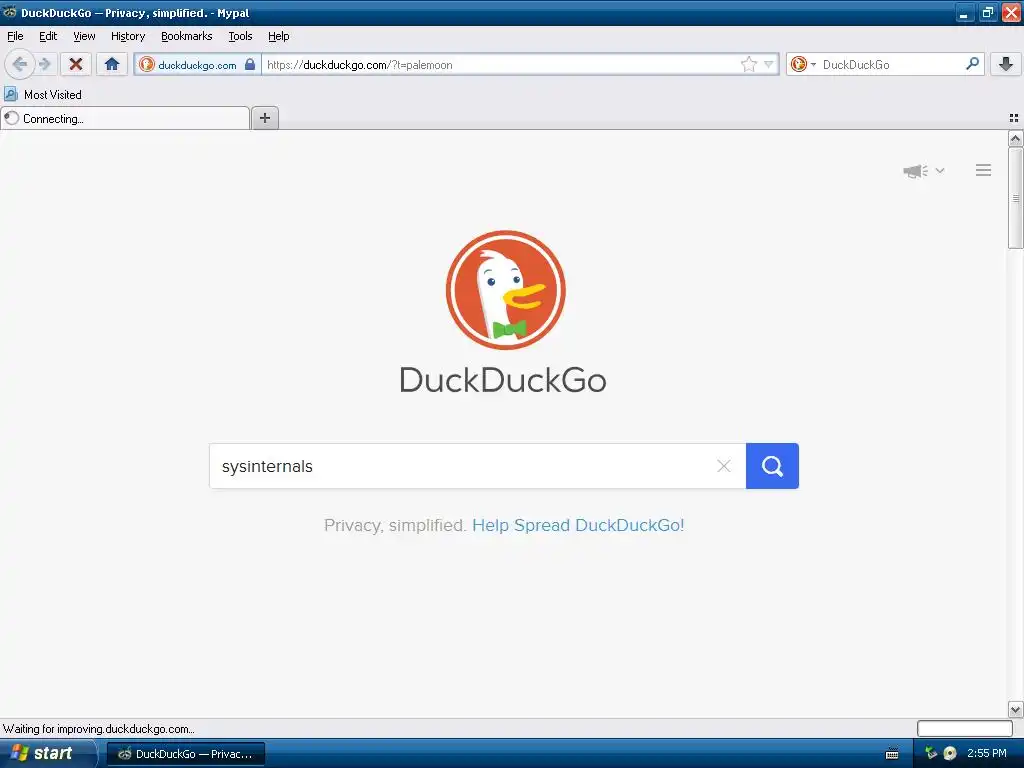Select the Connecting... tab
Screen dimensions: 1024x768
point(125,118)
